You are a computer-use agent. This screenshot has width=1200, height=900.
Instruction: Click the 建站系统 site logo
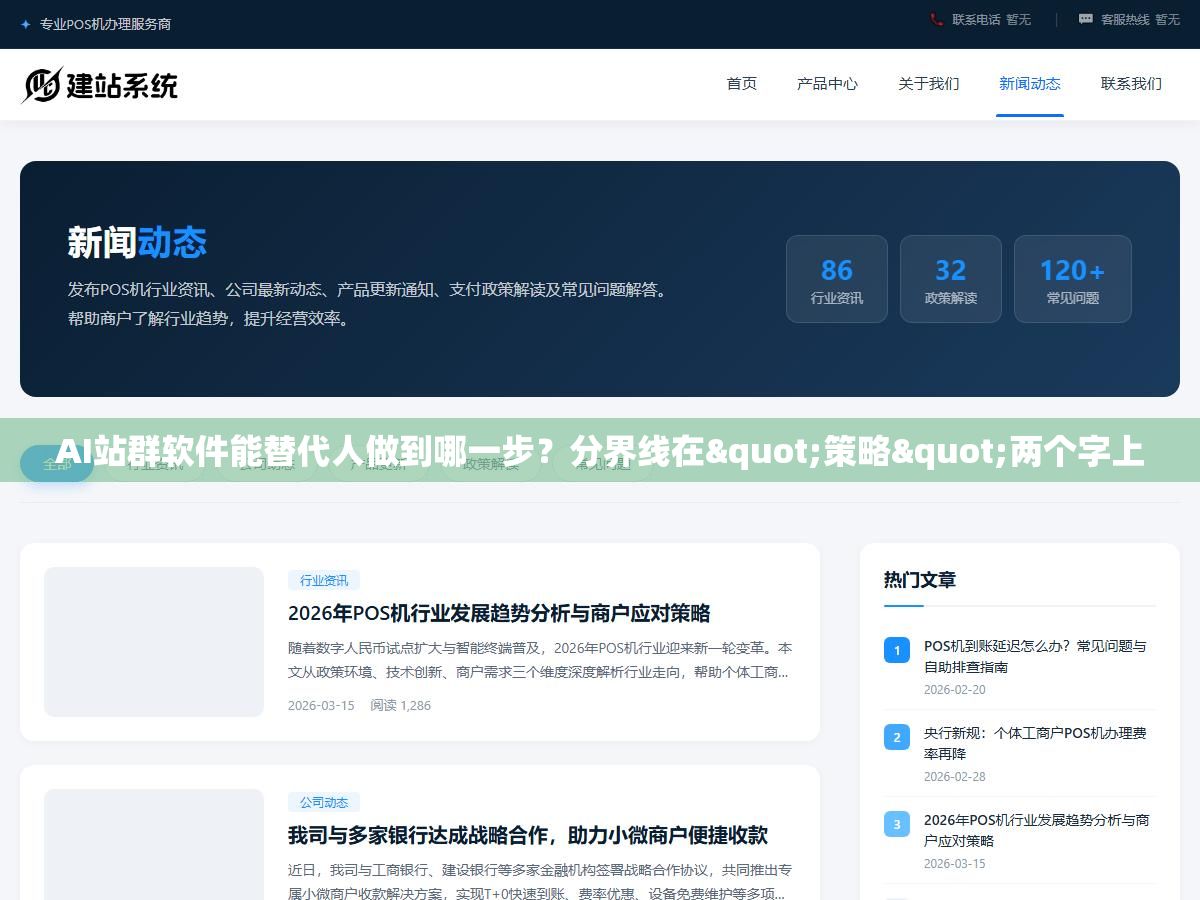point(99,85)
